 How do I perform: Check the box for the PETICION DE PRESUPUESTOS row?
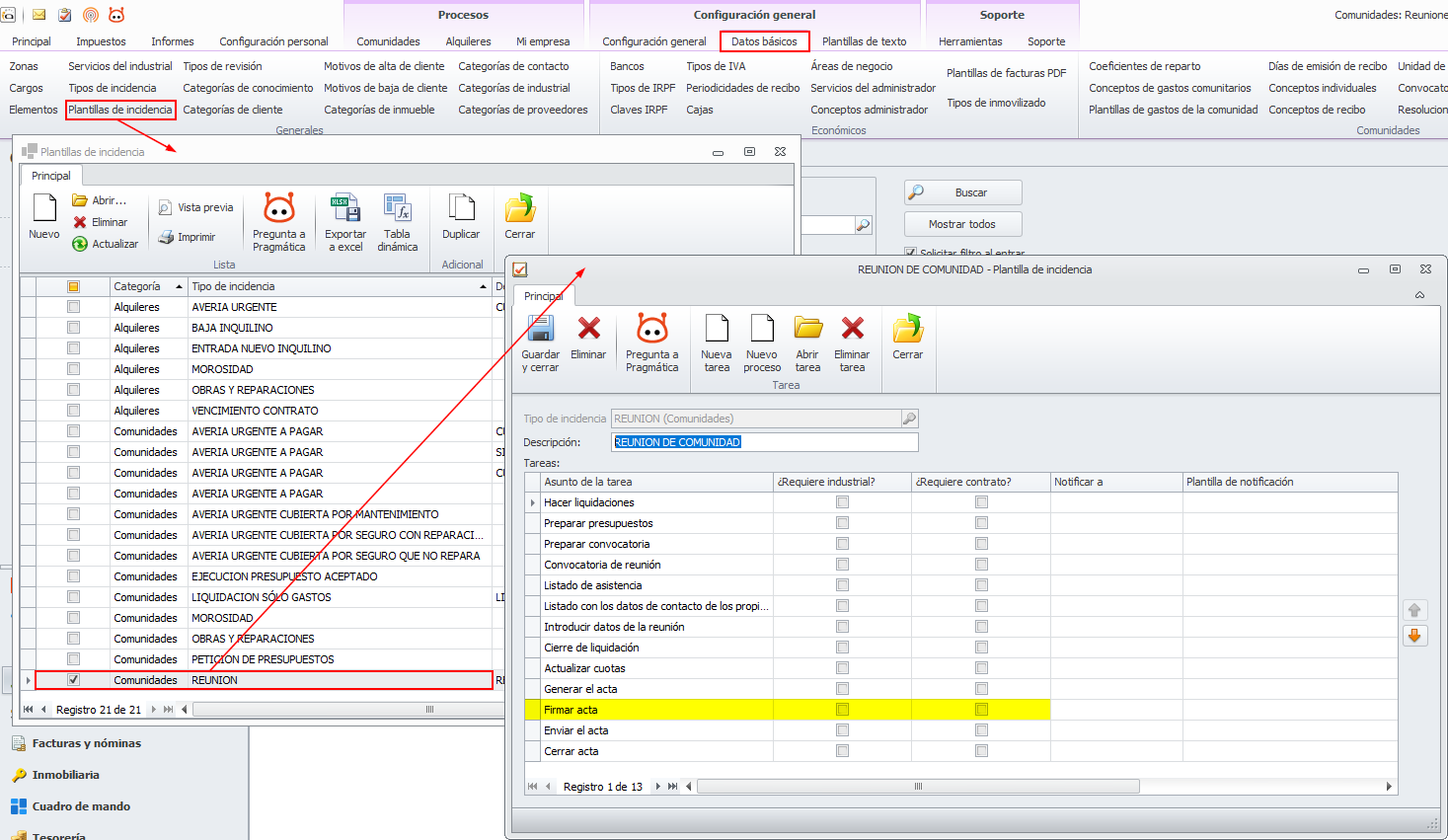coord(73,659)
